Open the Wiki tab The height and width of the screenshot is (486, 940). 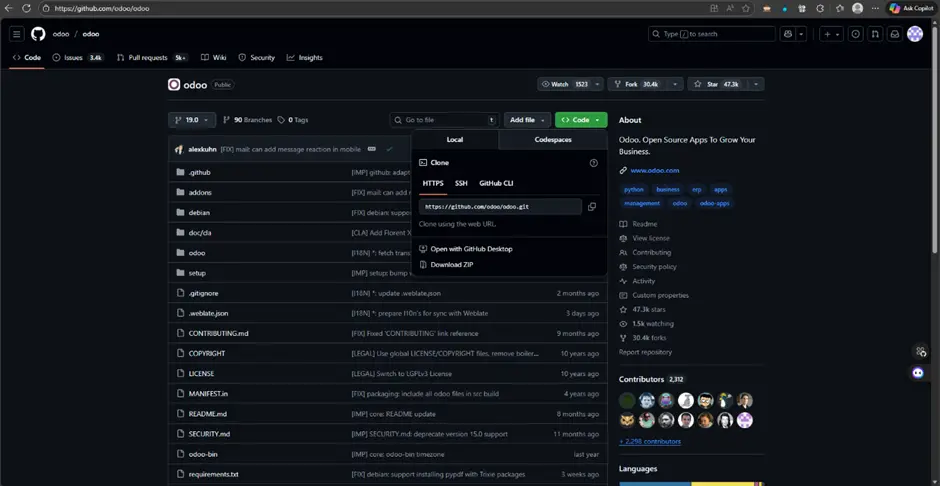213,58
